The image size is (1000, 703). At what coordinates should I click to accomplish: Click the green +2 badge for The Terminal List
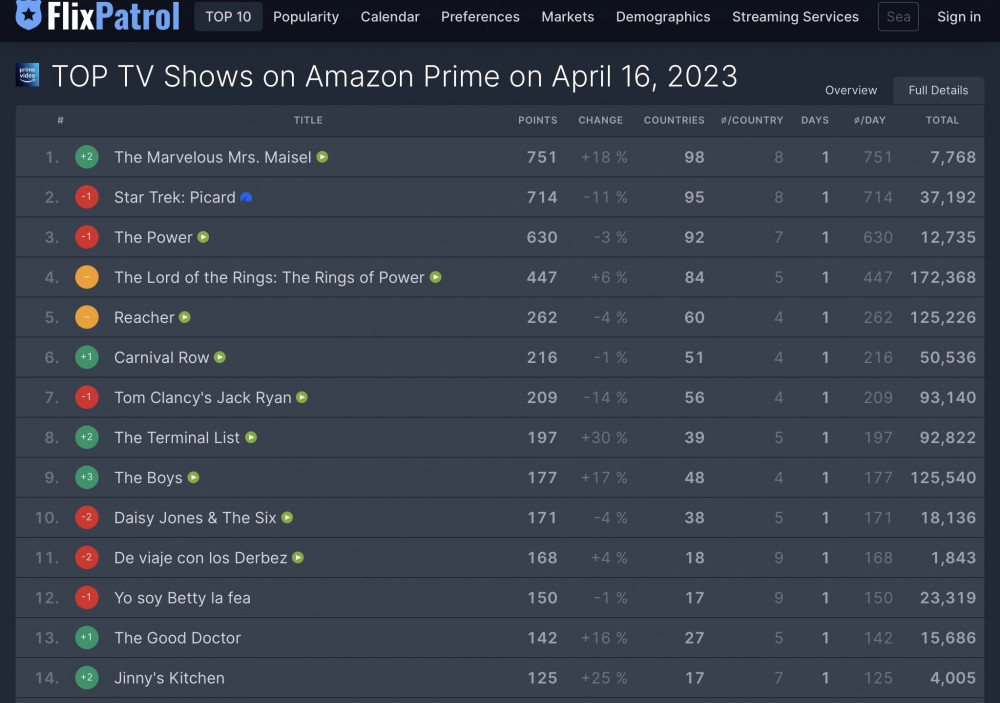(87, 437)
